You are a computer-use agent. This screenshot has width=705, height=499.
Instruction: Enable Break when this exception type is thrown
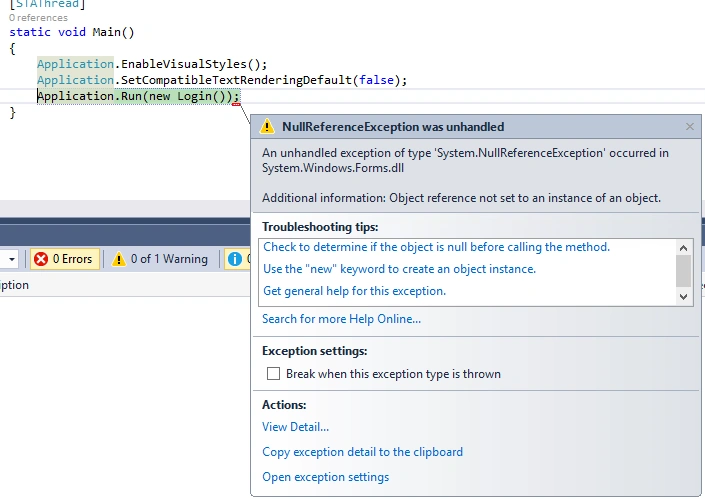coord(273,374)
